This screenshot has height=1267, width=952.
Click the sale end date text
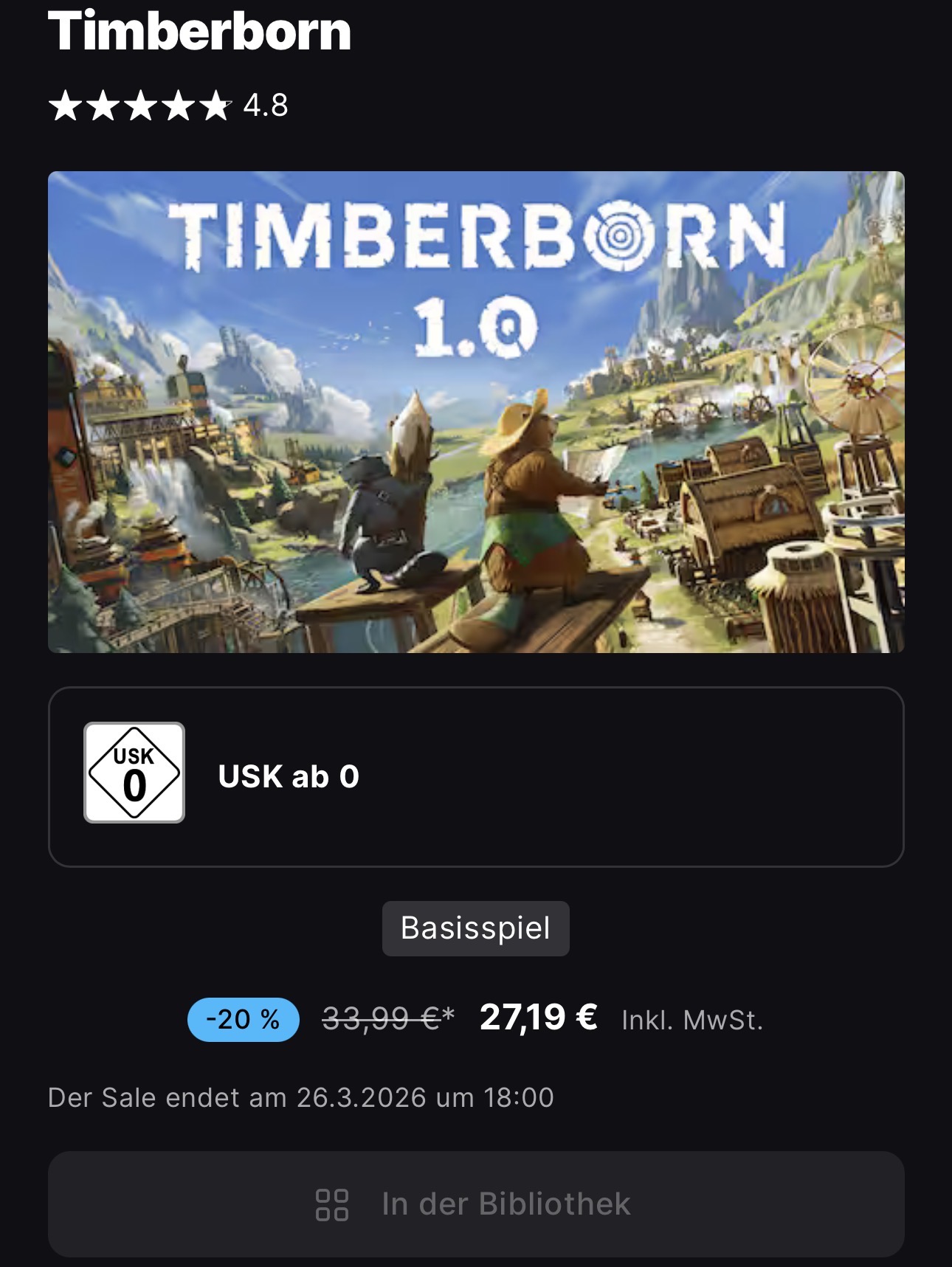301,1097
